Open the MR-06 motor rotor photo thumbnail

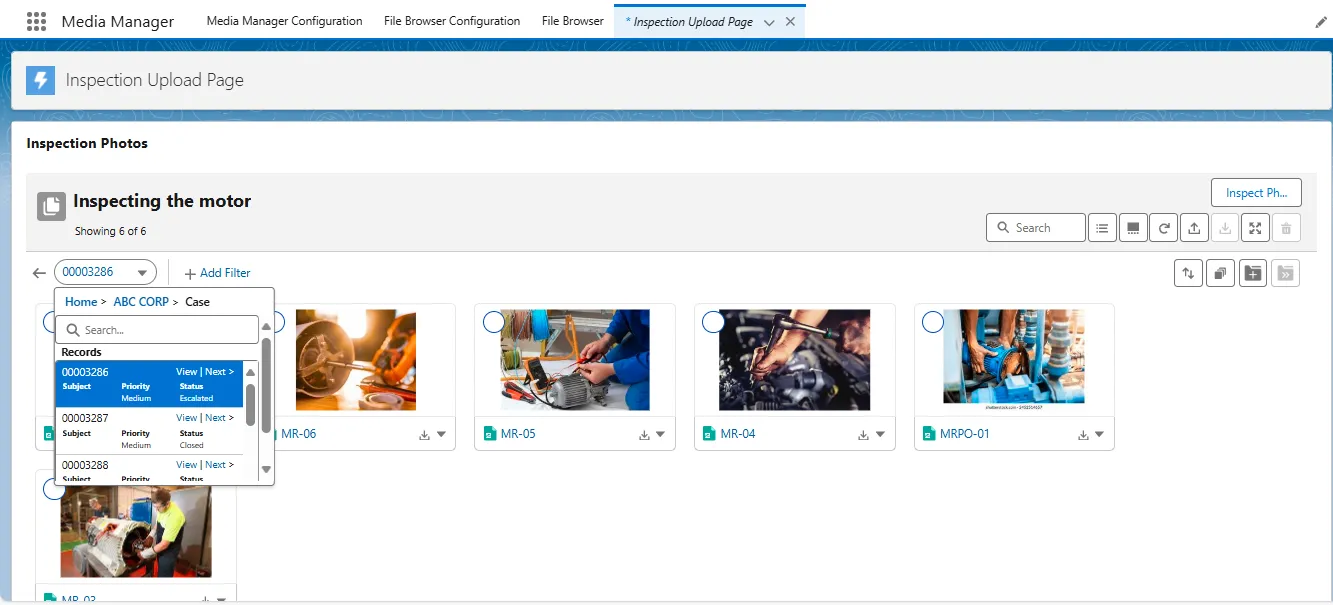(356, 360)
